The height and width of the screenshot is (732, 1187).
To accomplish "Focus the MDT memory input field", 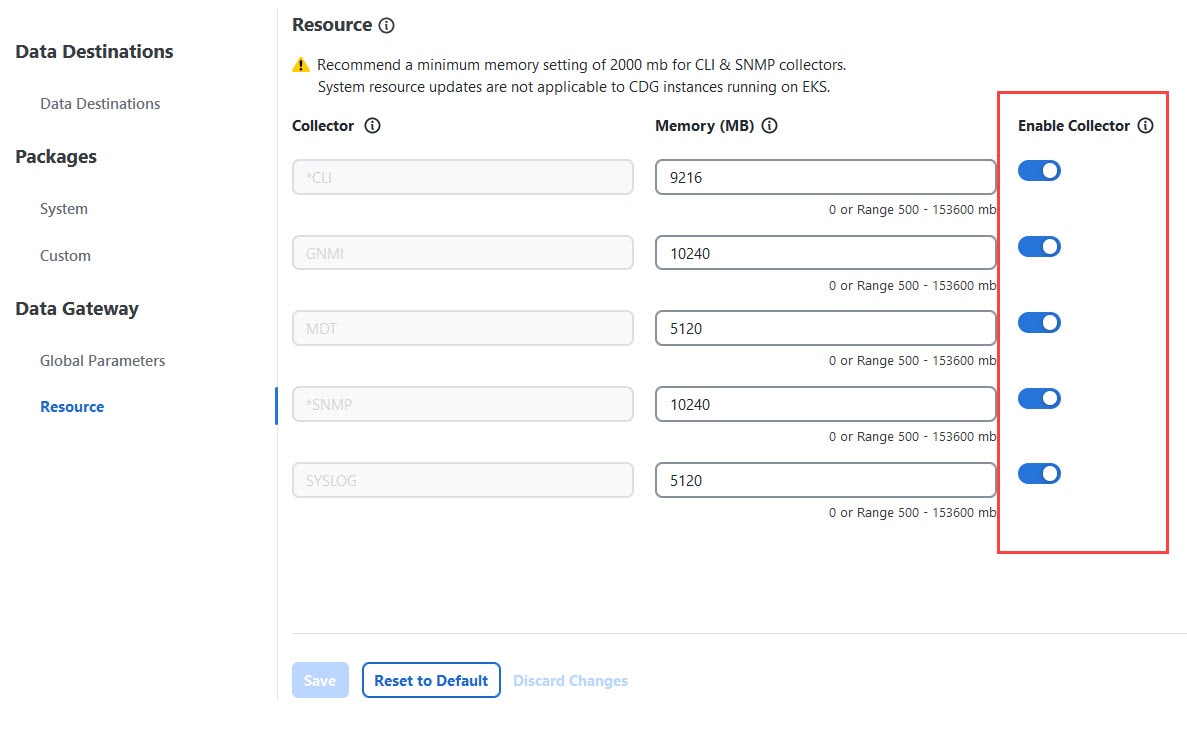I will [x=825, y=329].
